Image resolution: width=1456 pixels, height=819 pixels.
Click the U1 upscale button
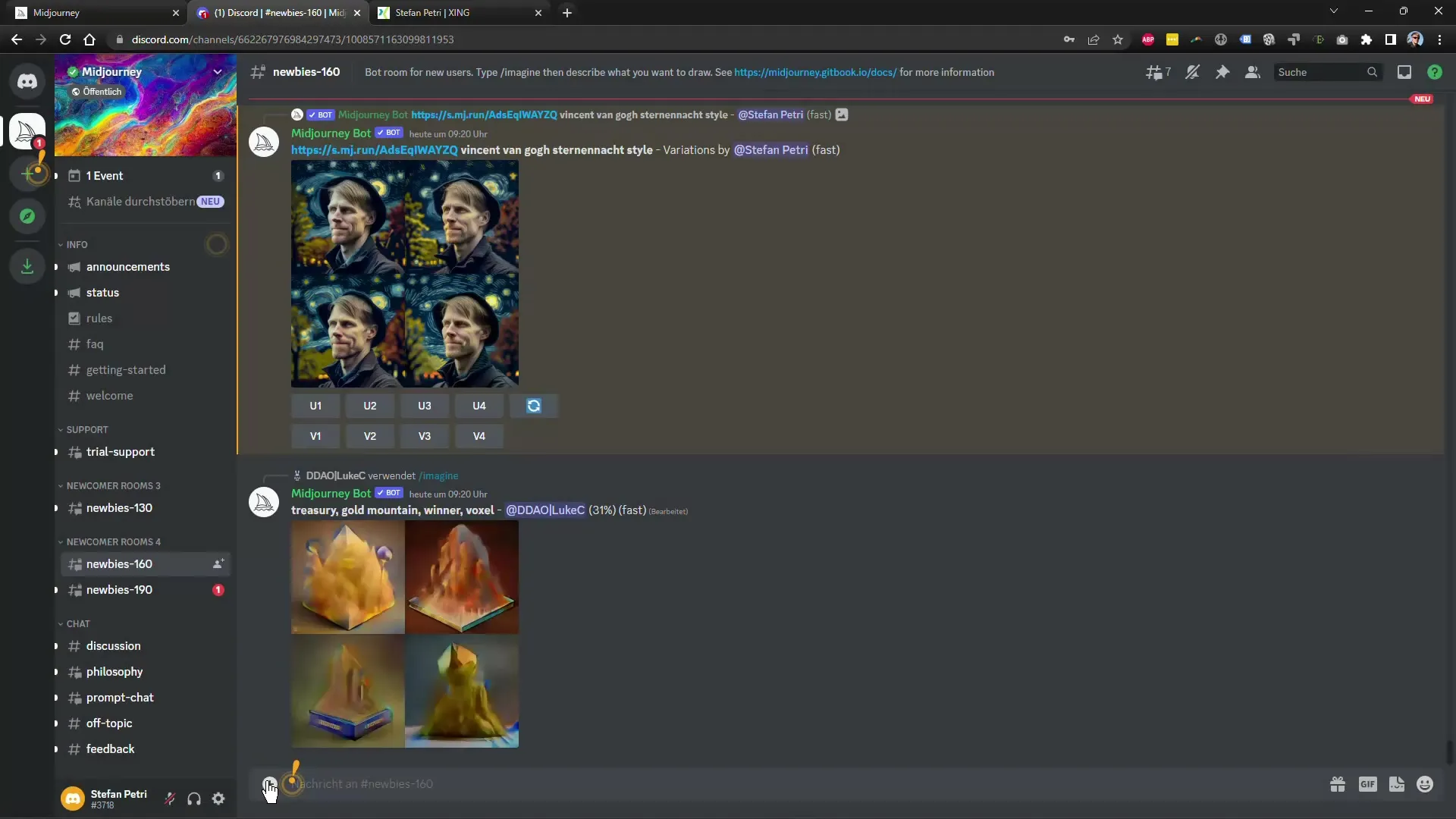[315, 406]
